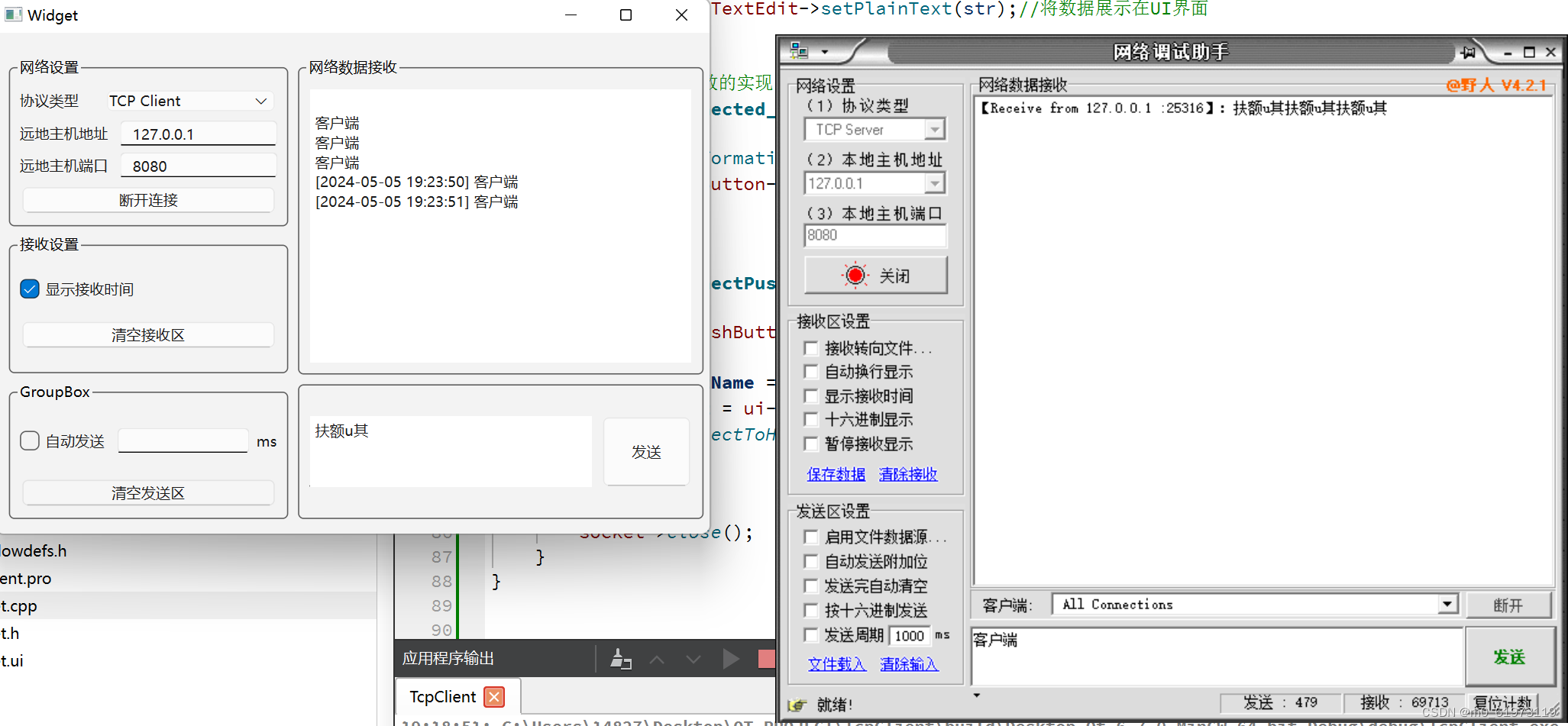Click the Widget 网络数据接收 text area

(500, 226)
